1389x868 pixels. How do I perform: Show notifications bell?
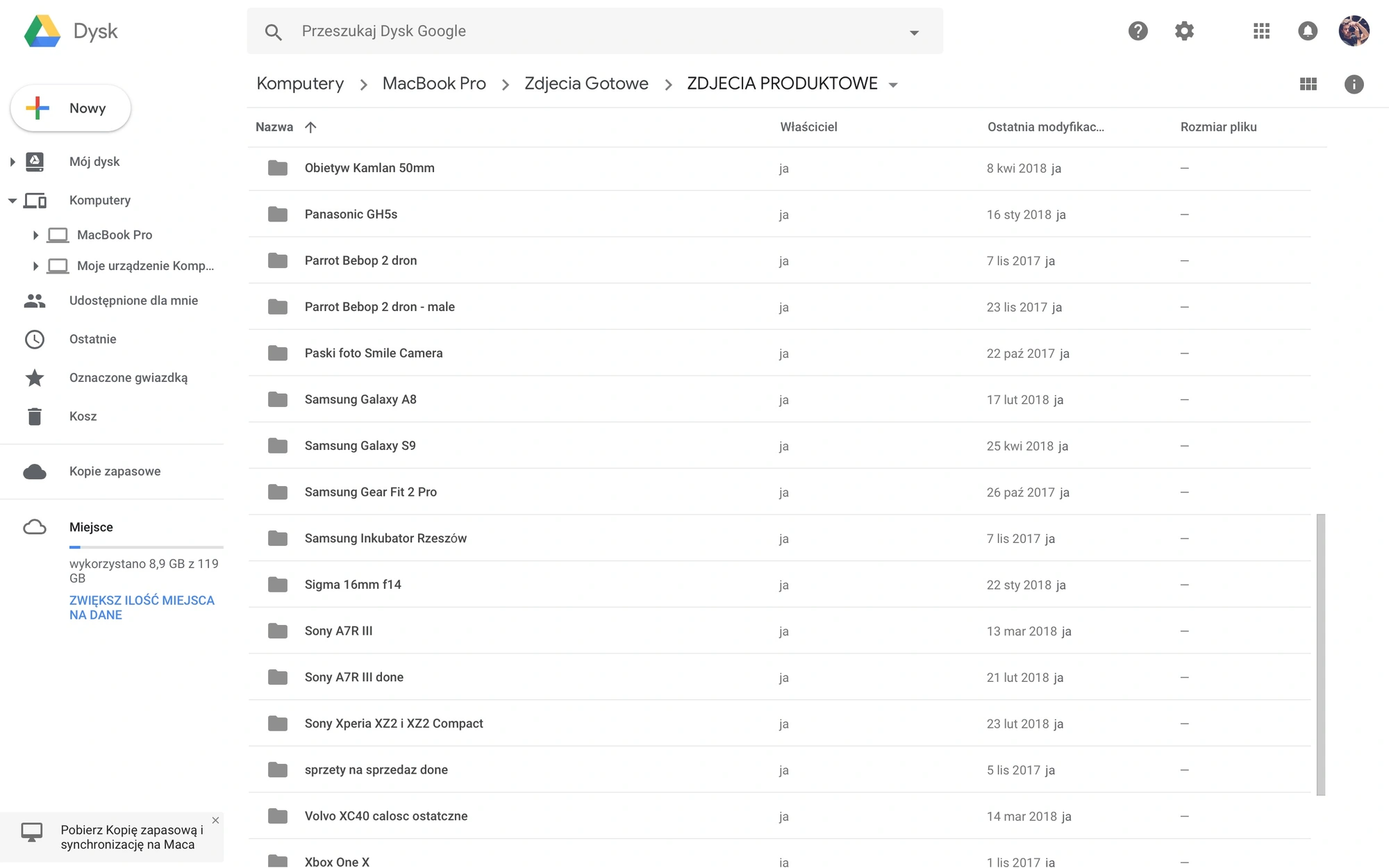(1307, 31)
